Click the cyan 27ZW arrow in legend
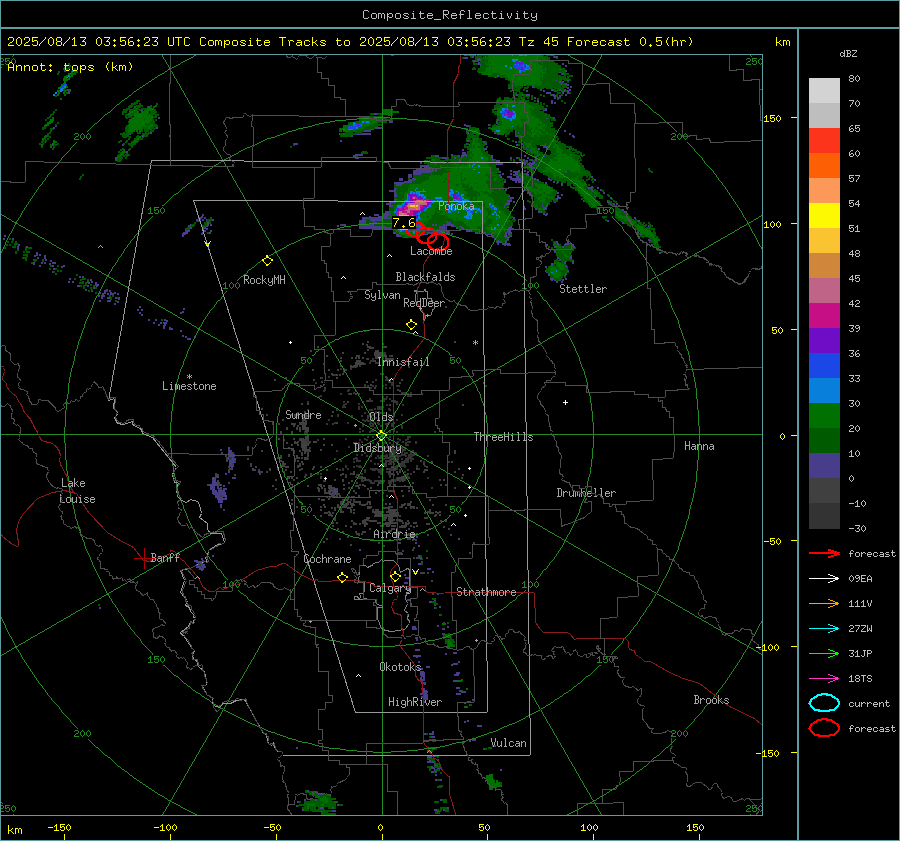 (824, 629)
